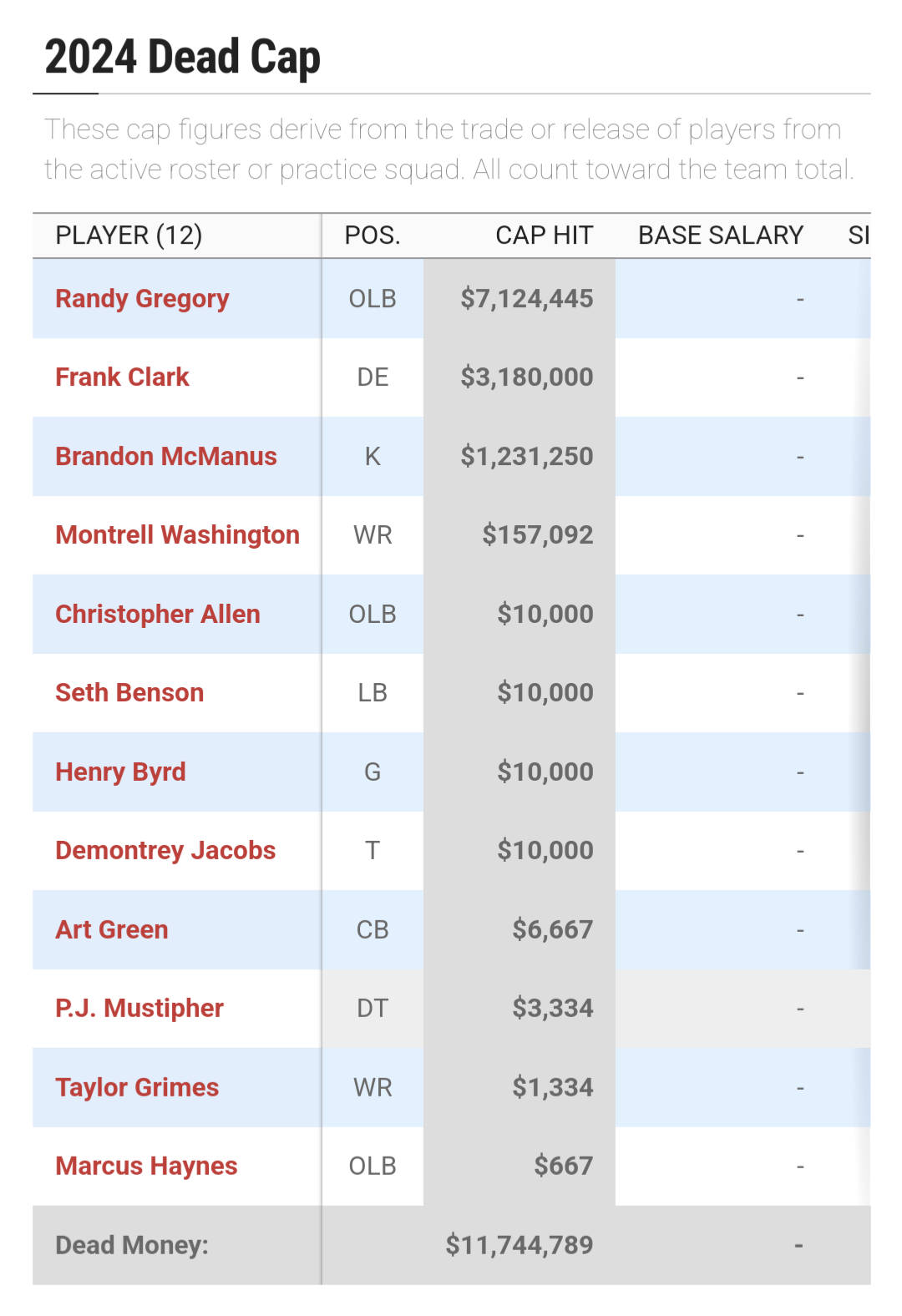Open Demontrey Jacobs player page
Viewport: 902px width, 1316px height.
click(165, 851)
